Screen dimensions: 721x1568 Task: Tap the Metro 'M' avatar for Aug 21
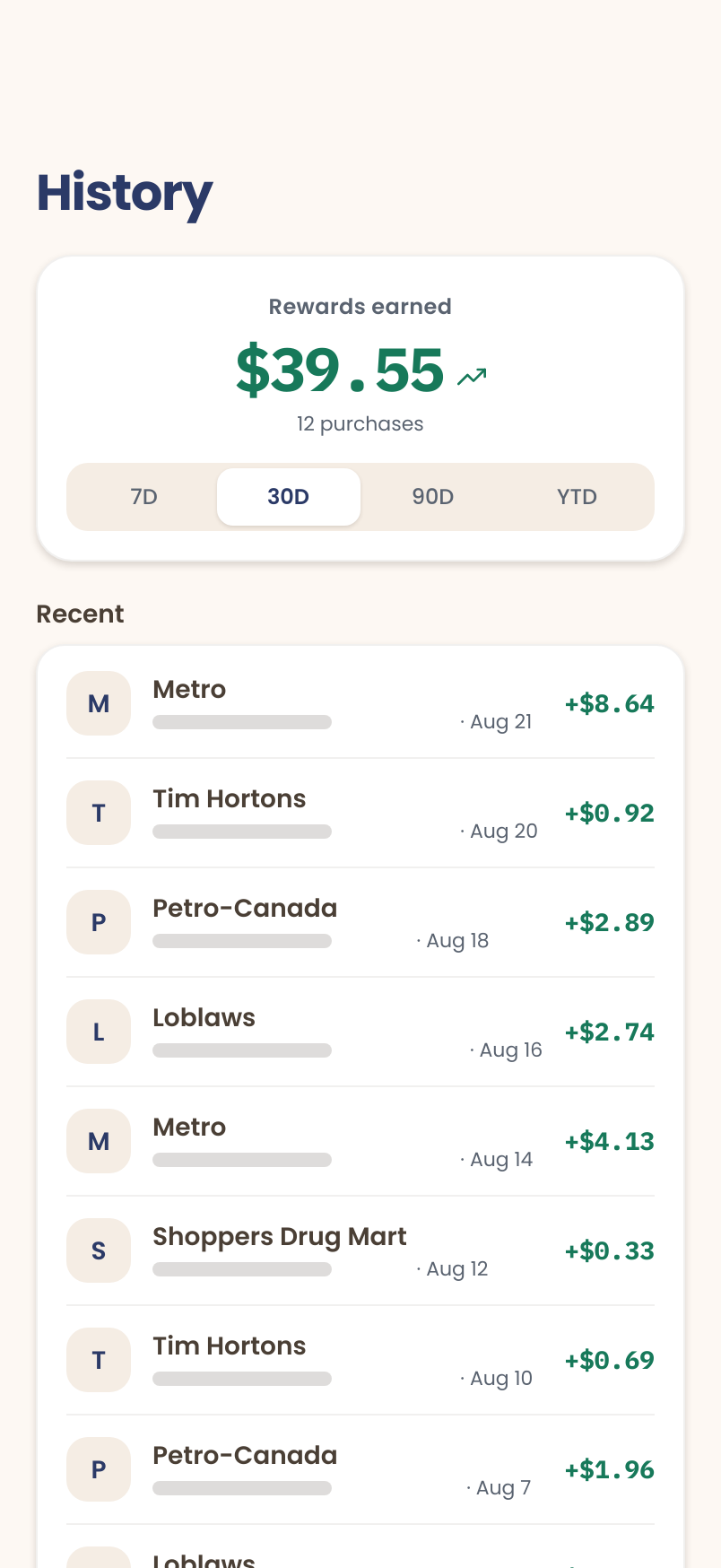[99, 703]
